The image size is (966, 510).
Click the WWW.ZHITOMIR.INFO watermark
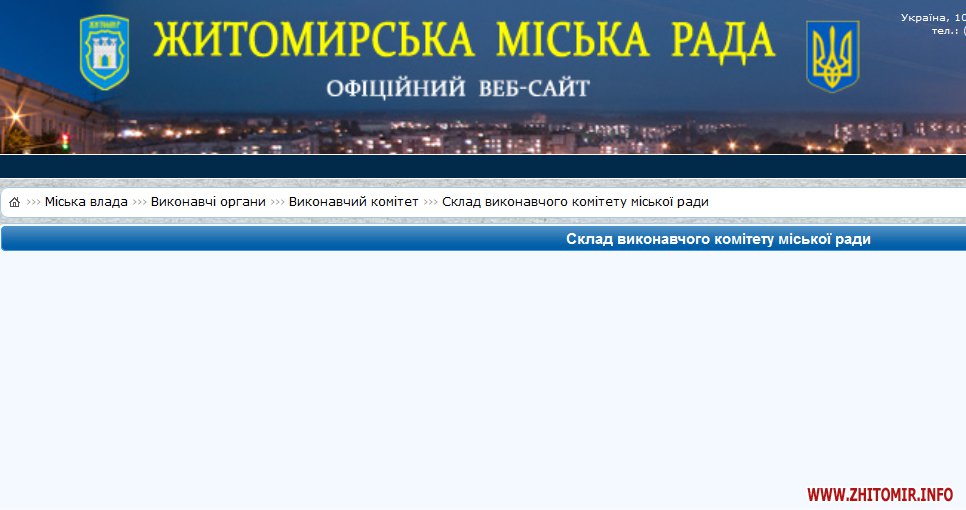tap(879, 494)
